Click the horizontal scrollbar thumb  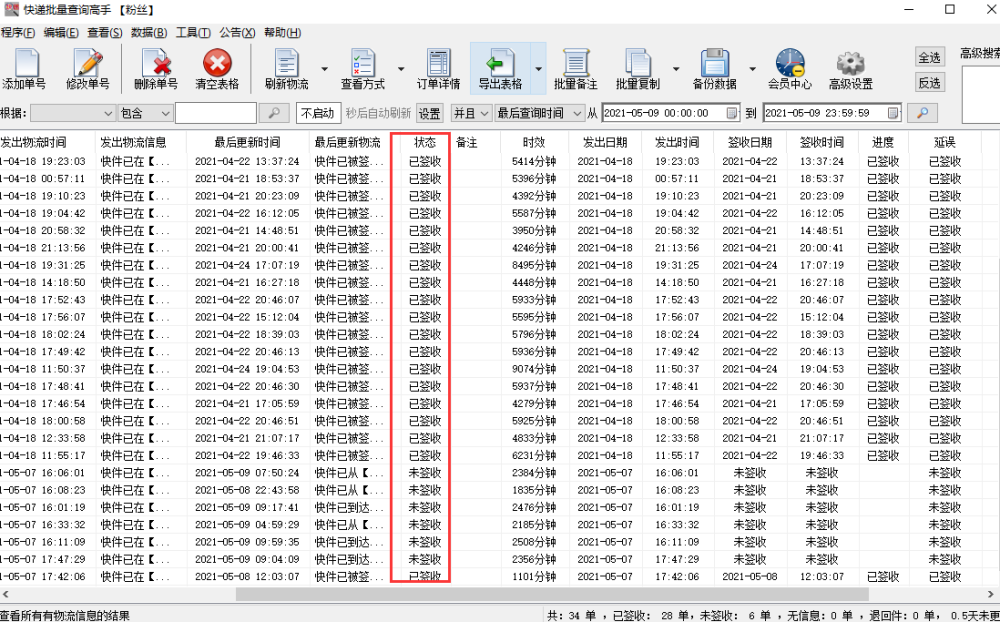coord(552,594)
